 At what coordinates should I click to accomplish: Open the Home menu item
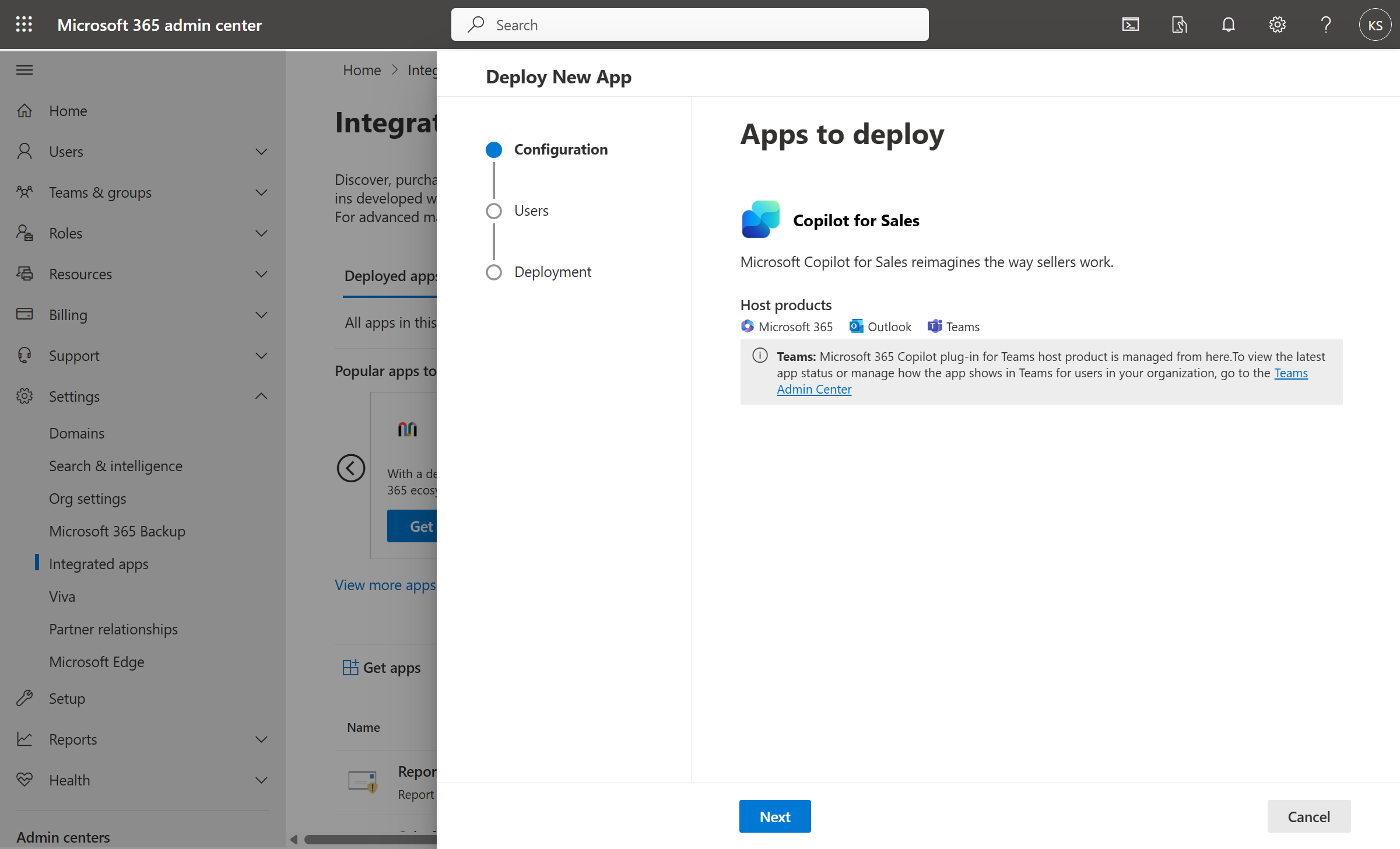coord(68,110)
